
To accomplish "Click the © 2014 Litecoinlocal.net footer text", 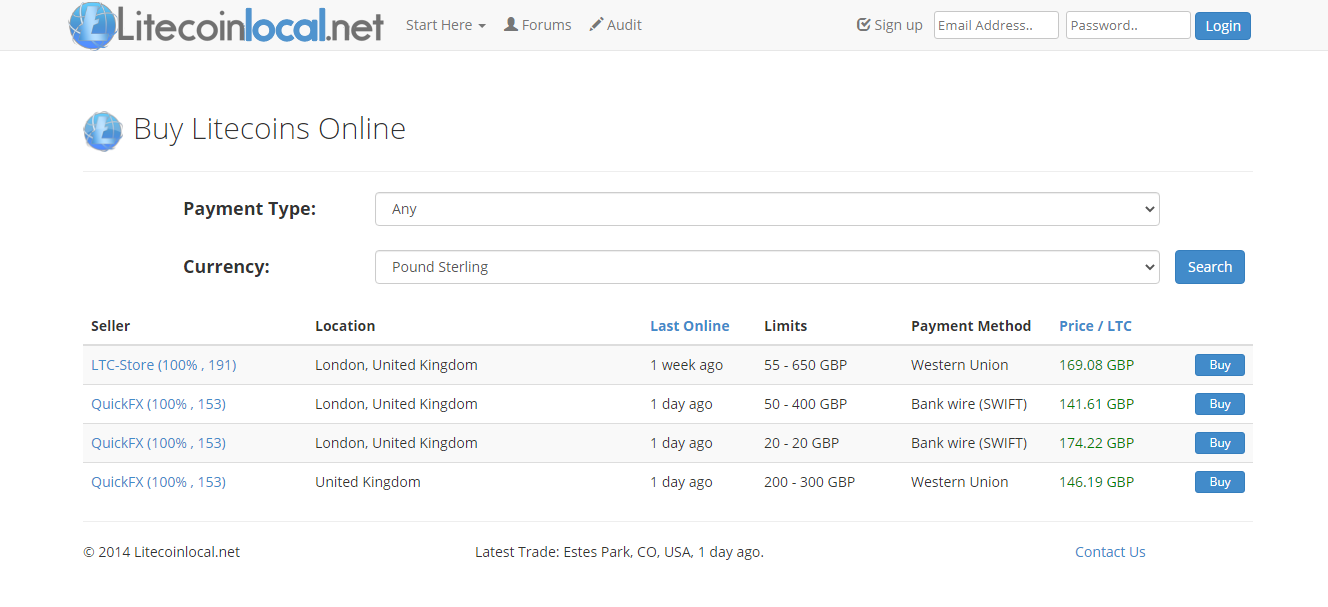I will (x=161, y=552).
